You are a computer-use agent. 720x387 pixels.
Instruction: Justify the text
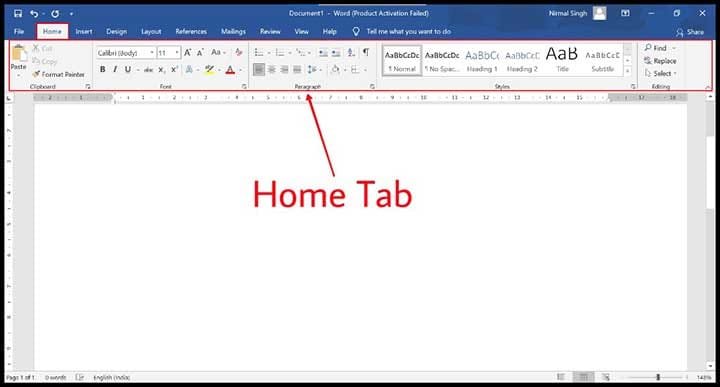pyautogui.click(x=298, y=69)
